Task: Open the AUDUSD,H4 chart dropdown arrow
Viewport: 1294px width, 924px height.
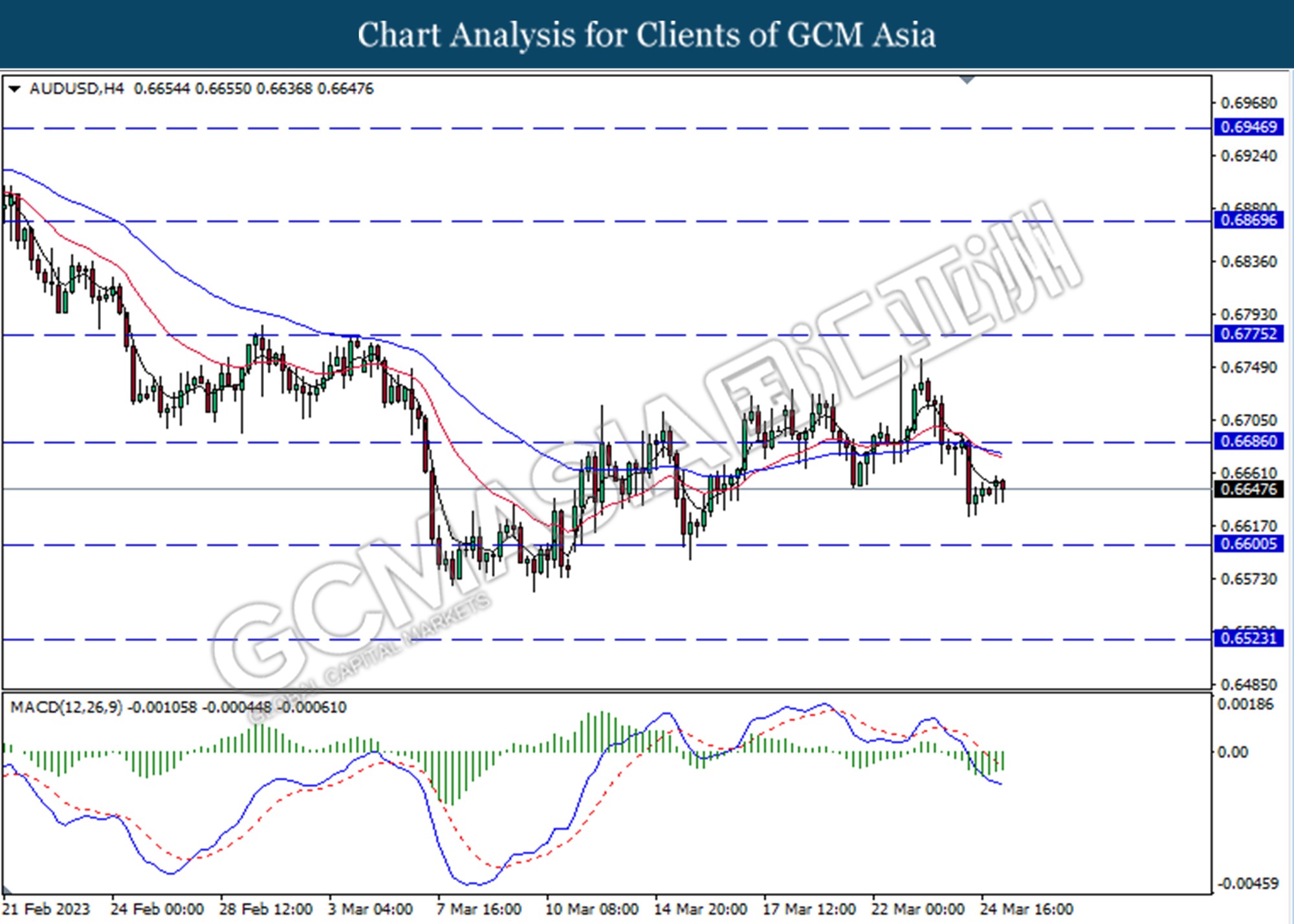Action: point(14,89)
